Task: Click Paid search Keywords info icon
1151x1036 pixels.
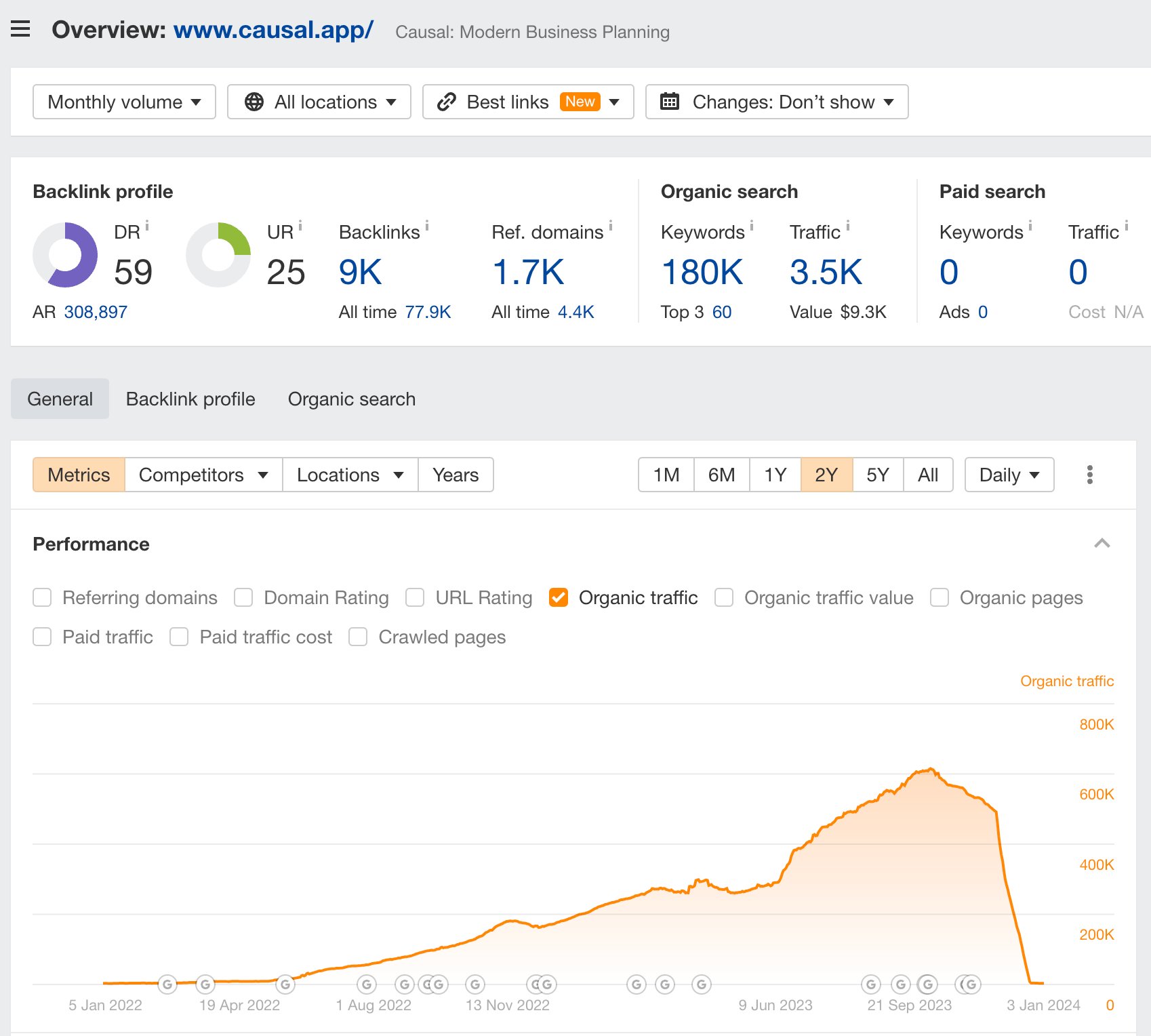Action: pyautogui.click(x=1030, y=225)
